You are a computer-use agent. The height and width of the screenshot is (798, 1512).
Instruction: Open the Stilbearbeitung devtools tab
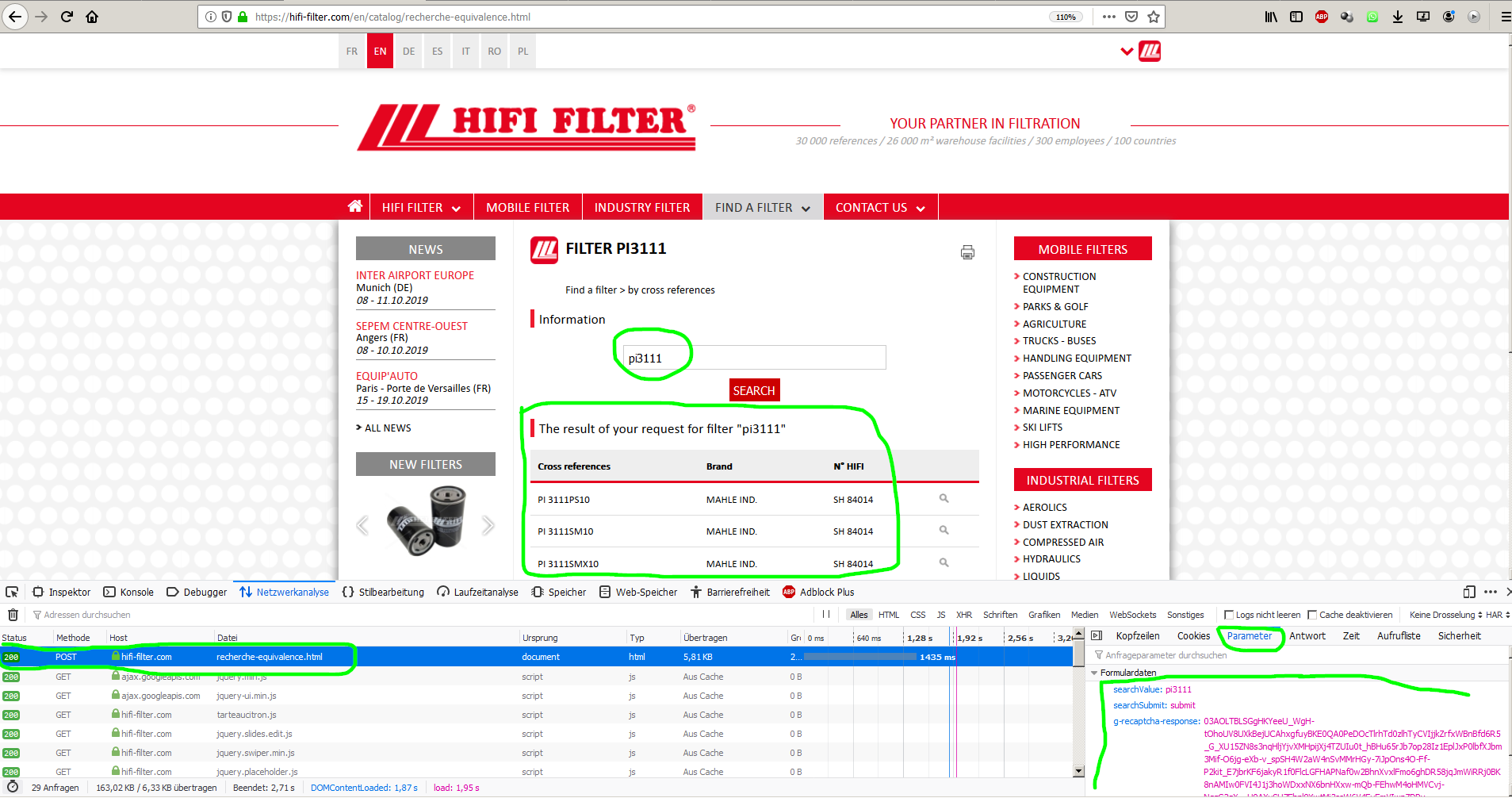383,592
